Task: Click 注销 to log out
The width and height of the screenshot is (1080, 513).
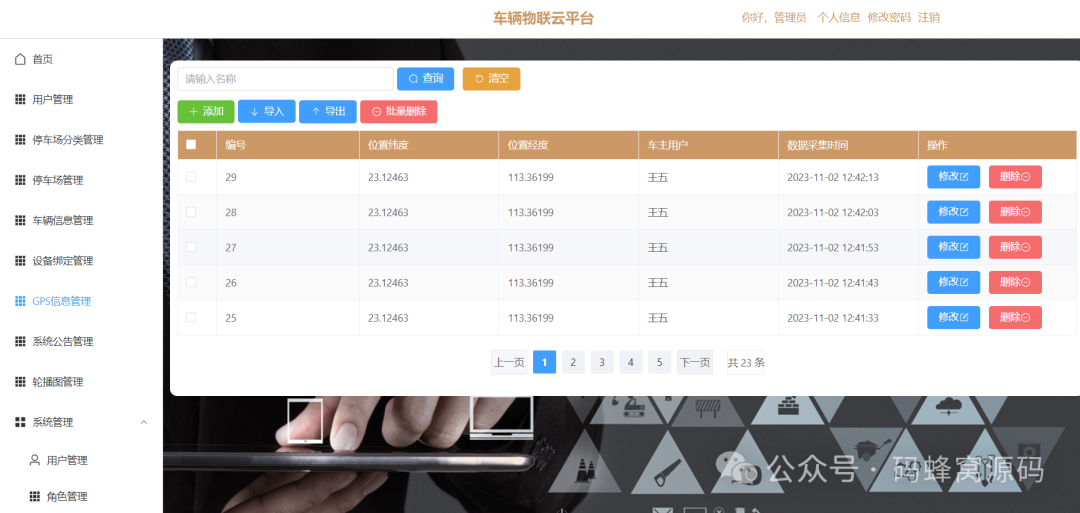Action: point(929,18)
